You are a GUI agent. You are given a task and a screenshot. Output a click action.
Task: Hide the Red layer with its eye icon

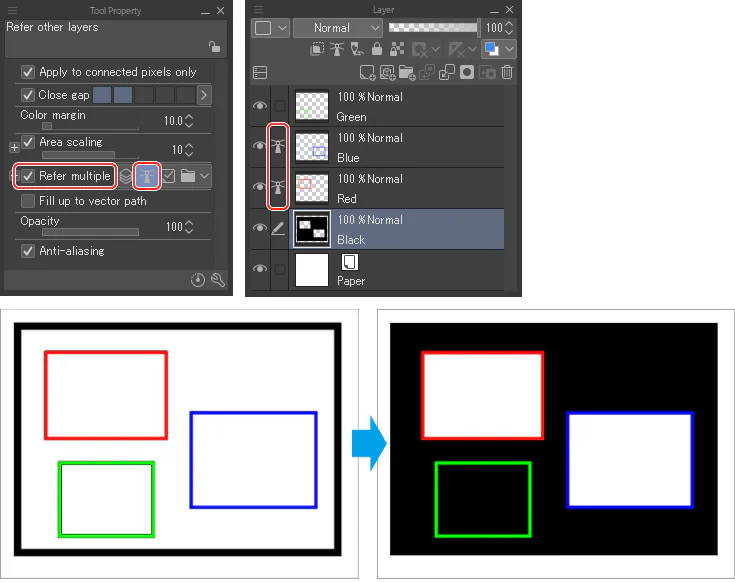[x=260, y=187]
